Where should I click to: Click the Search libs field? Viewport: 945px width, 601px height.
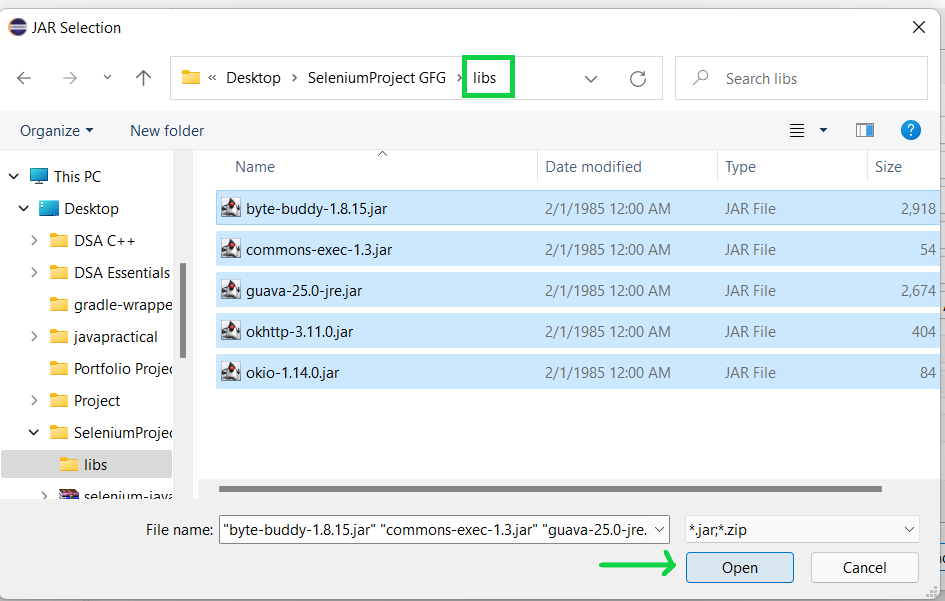tap(801, 78)
